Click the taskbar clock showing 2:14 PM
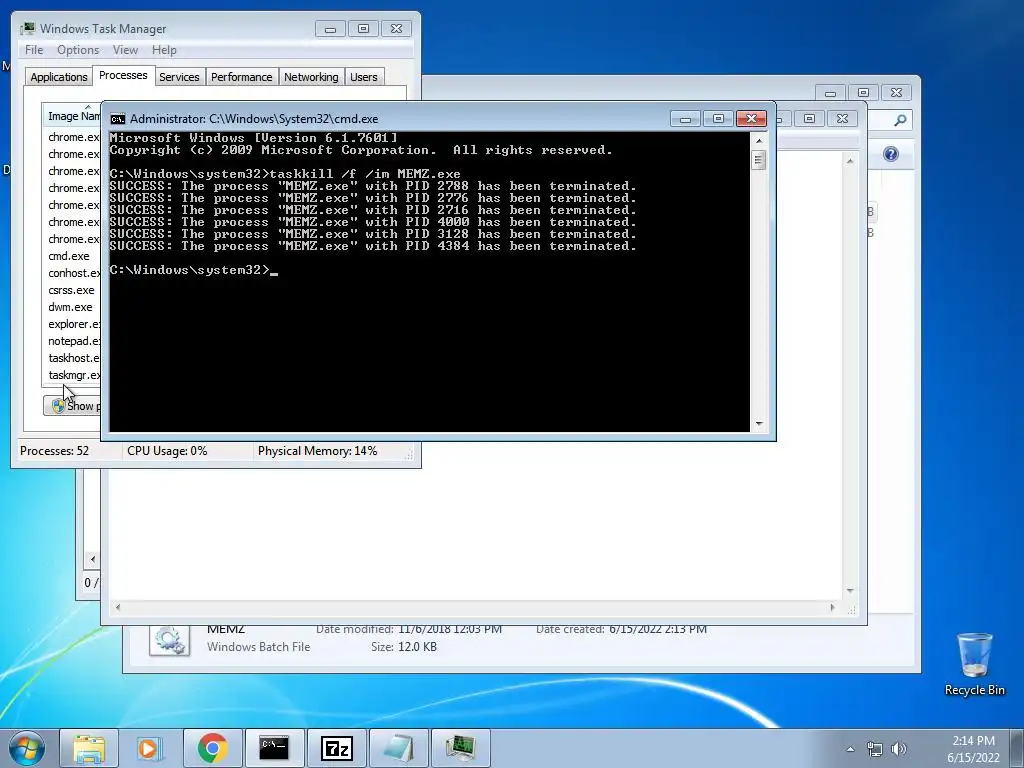This screenshot has width=1024, height=768. [x=973, y=748]
